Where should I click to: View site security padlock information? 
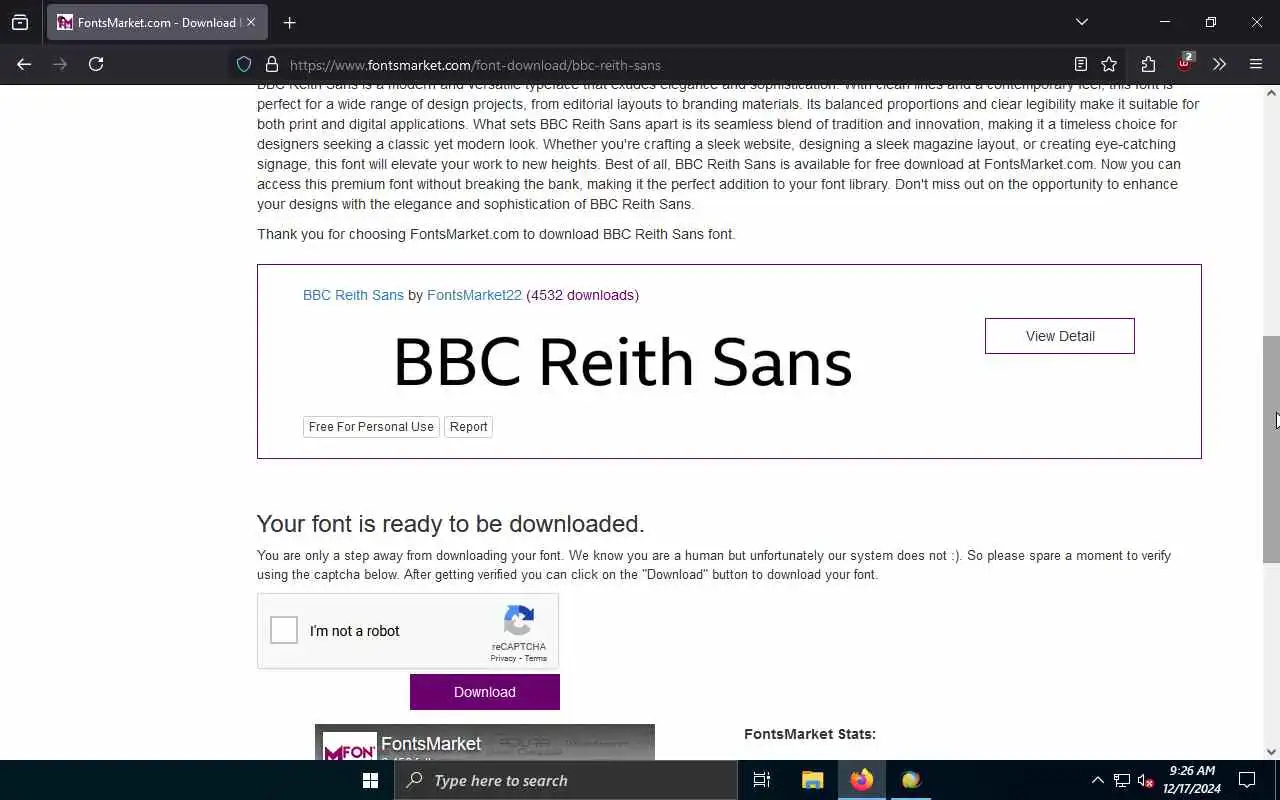point(271,65)
